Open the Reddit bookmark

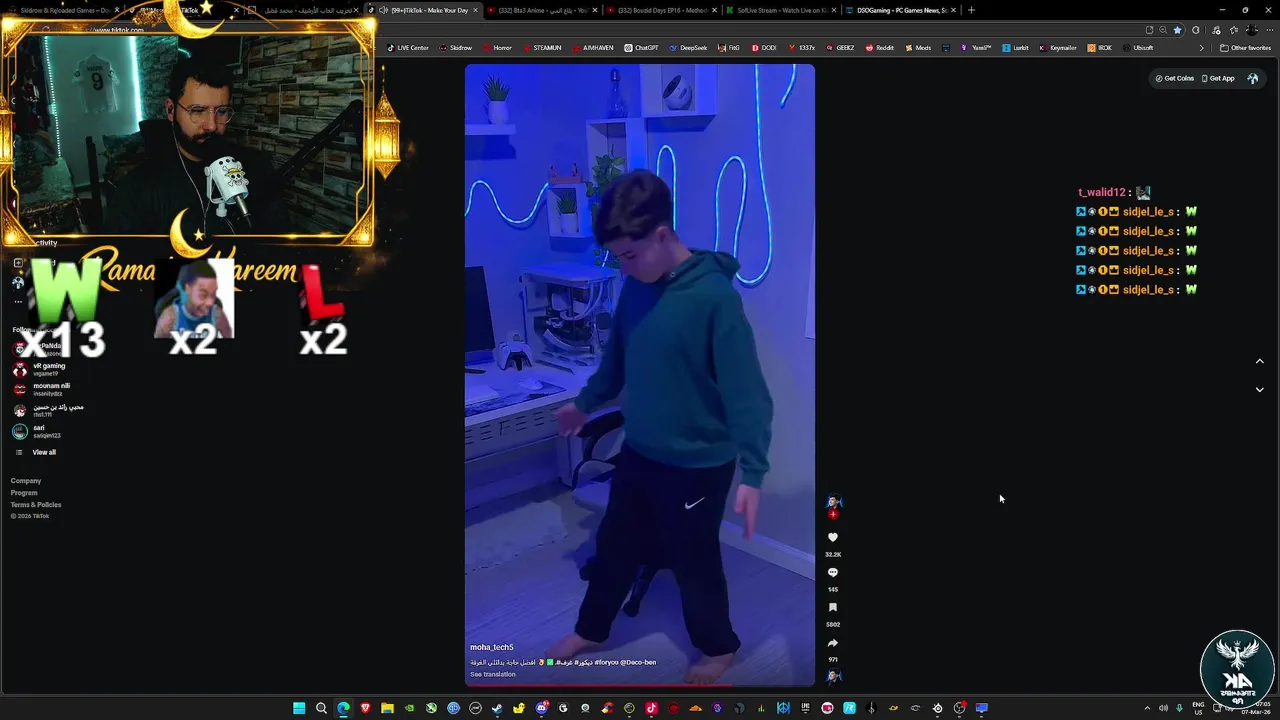(880, 48)
